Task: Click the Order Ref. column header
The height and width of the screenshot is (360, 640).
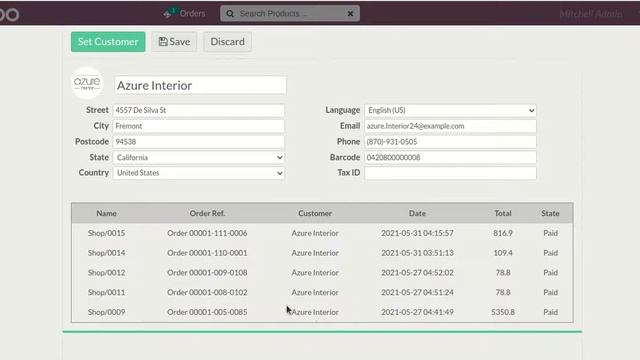Action: 207,213
